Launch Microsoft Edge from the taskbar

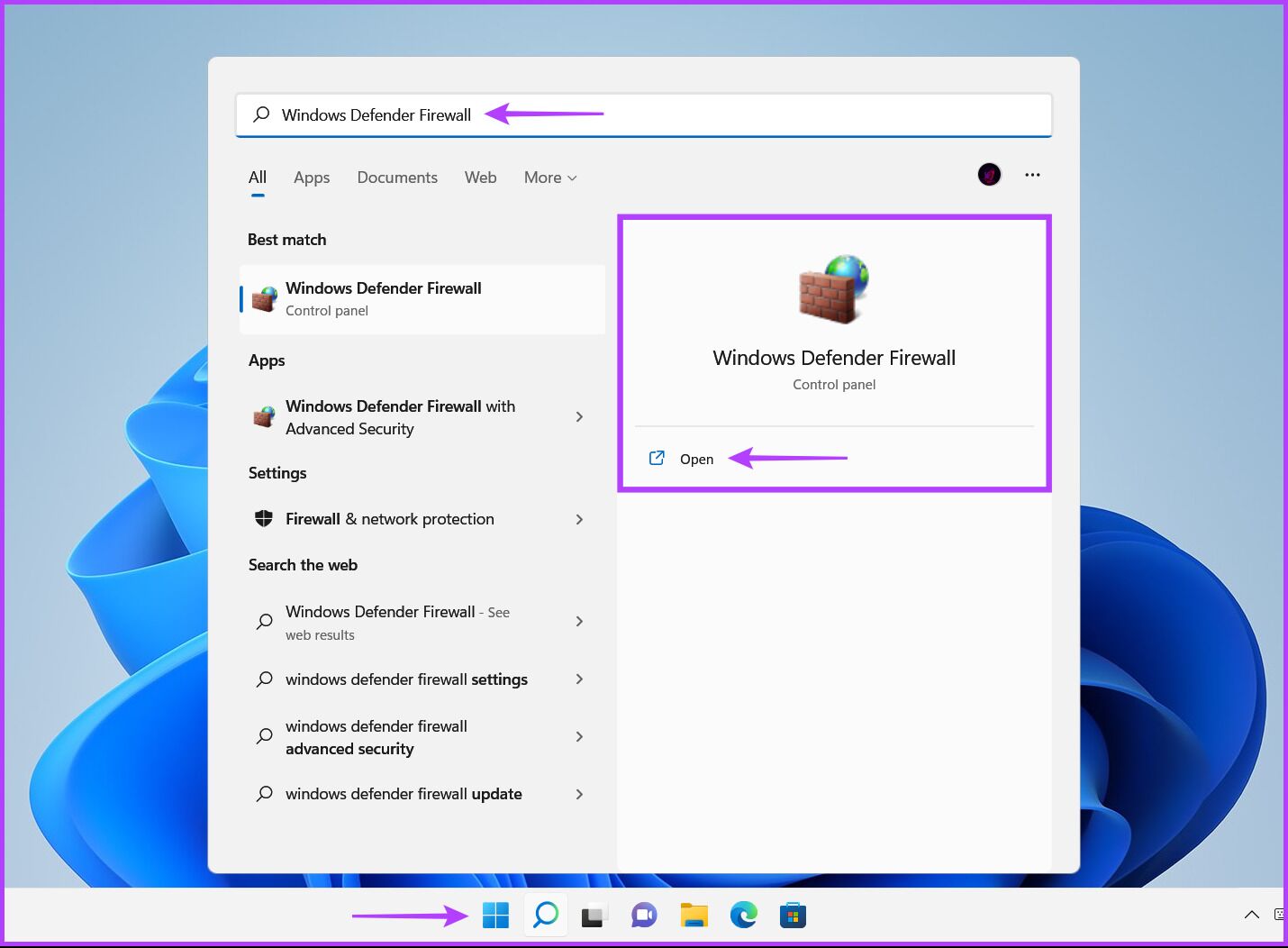743,916
